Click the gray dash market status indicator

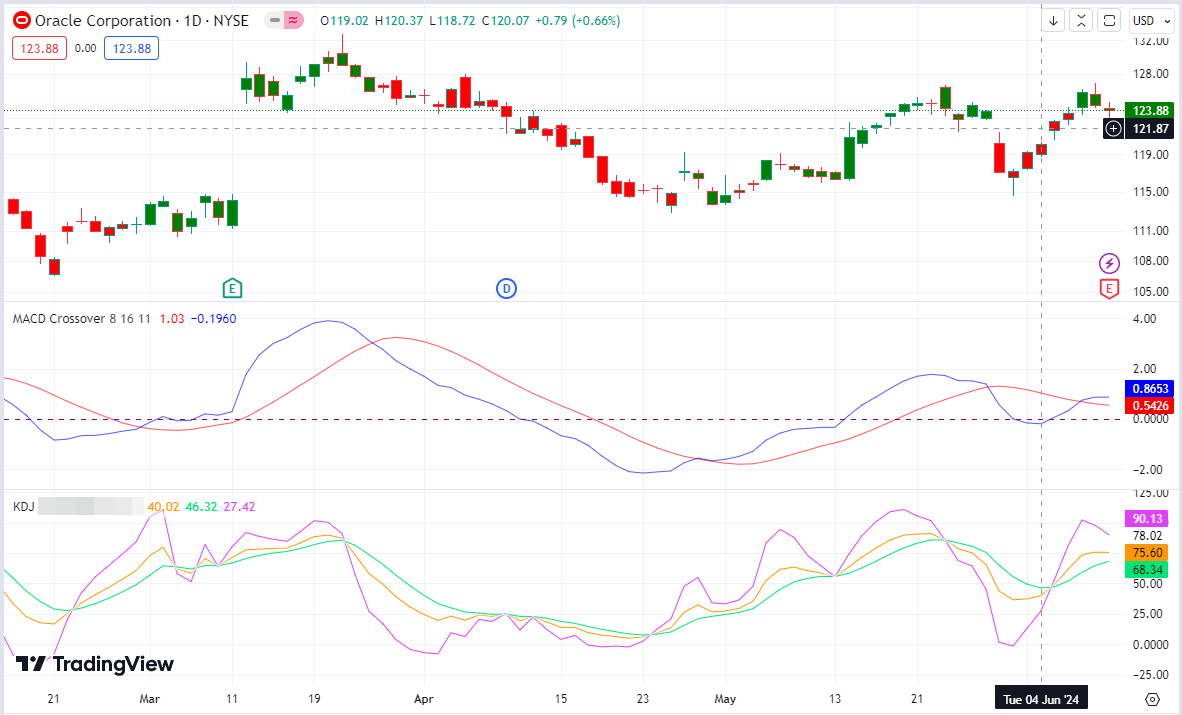(x=274, y=20)
